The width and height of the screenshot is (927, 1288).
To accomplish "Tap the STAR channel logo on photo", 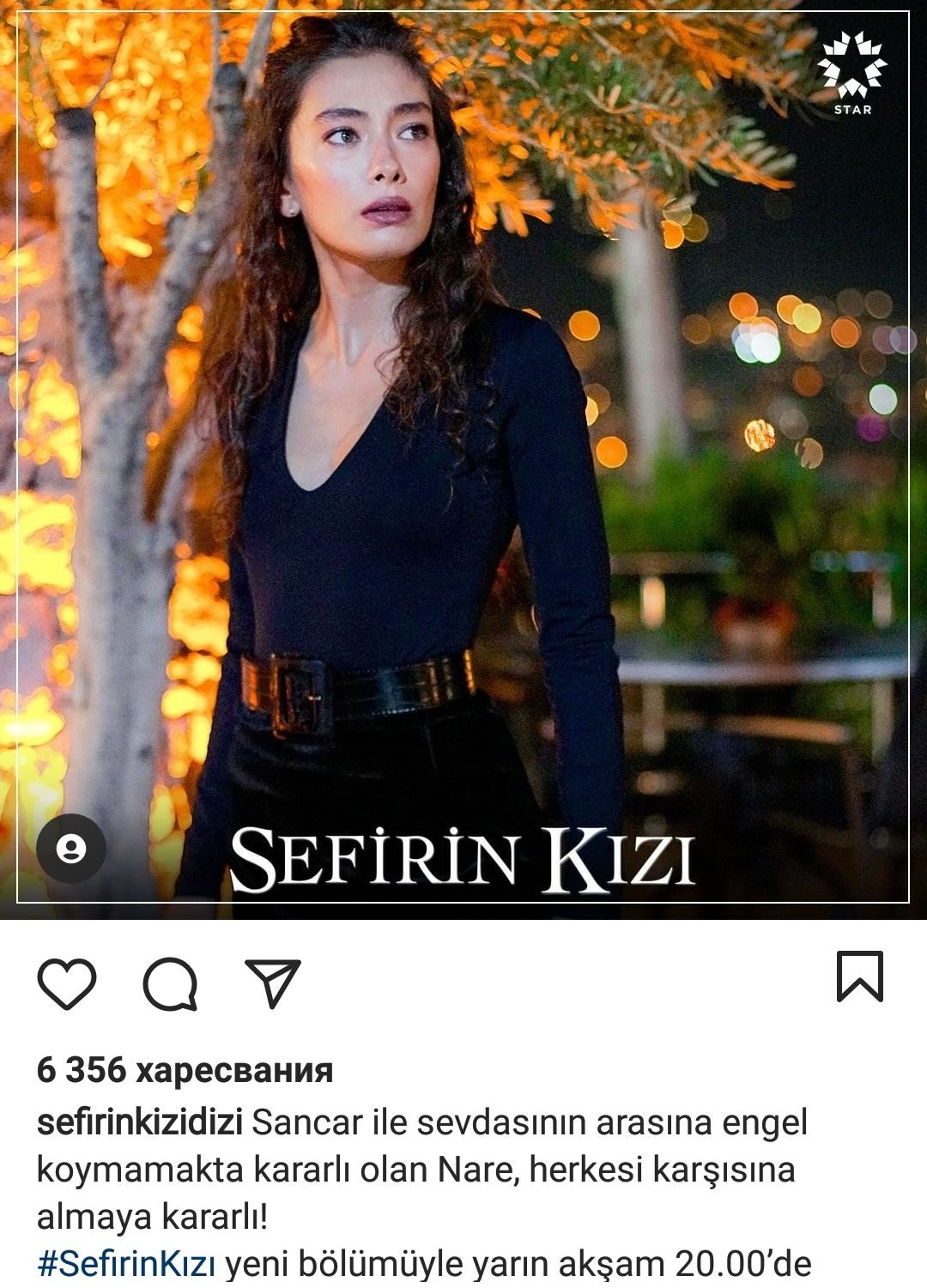I will pyautogui.click(x=851, y=73).
